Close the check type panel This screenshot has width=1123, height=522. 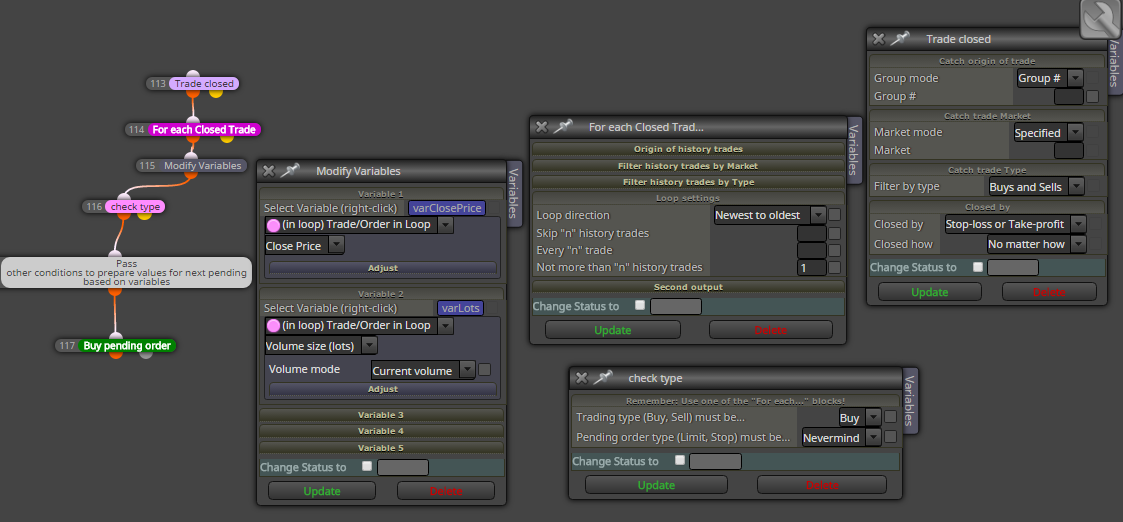click(x=582, y=377)
